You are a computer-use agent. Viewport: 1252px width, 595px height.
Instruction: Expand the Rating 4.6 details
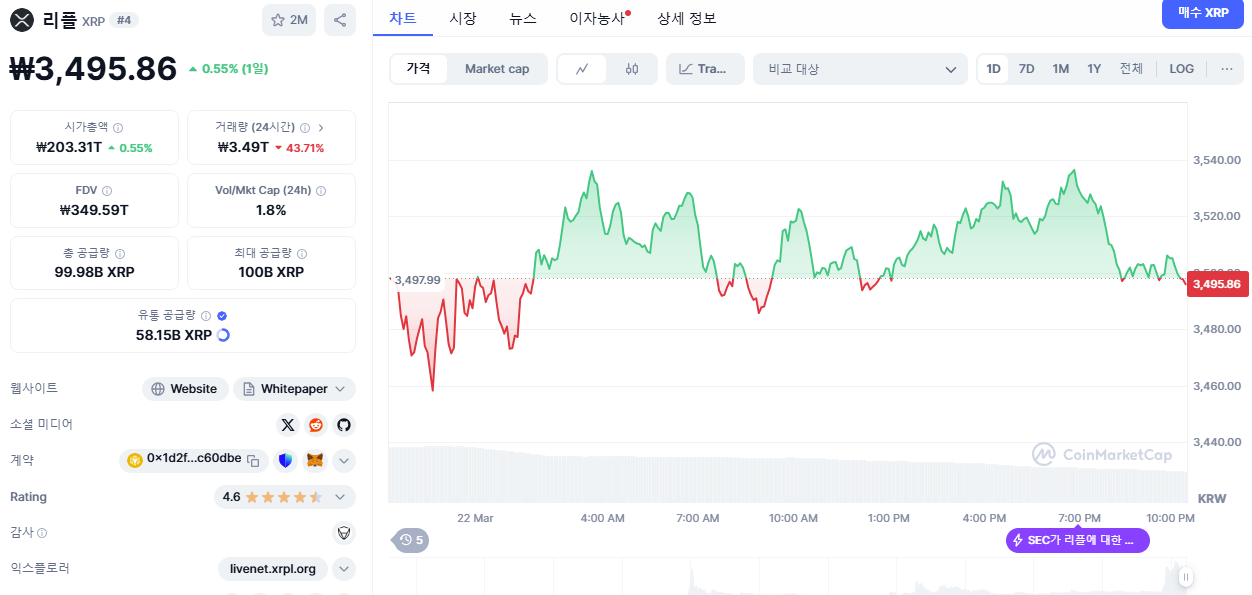click(340, 497)
